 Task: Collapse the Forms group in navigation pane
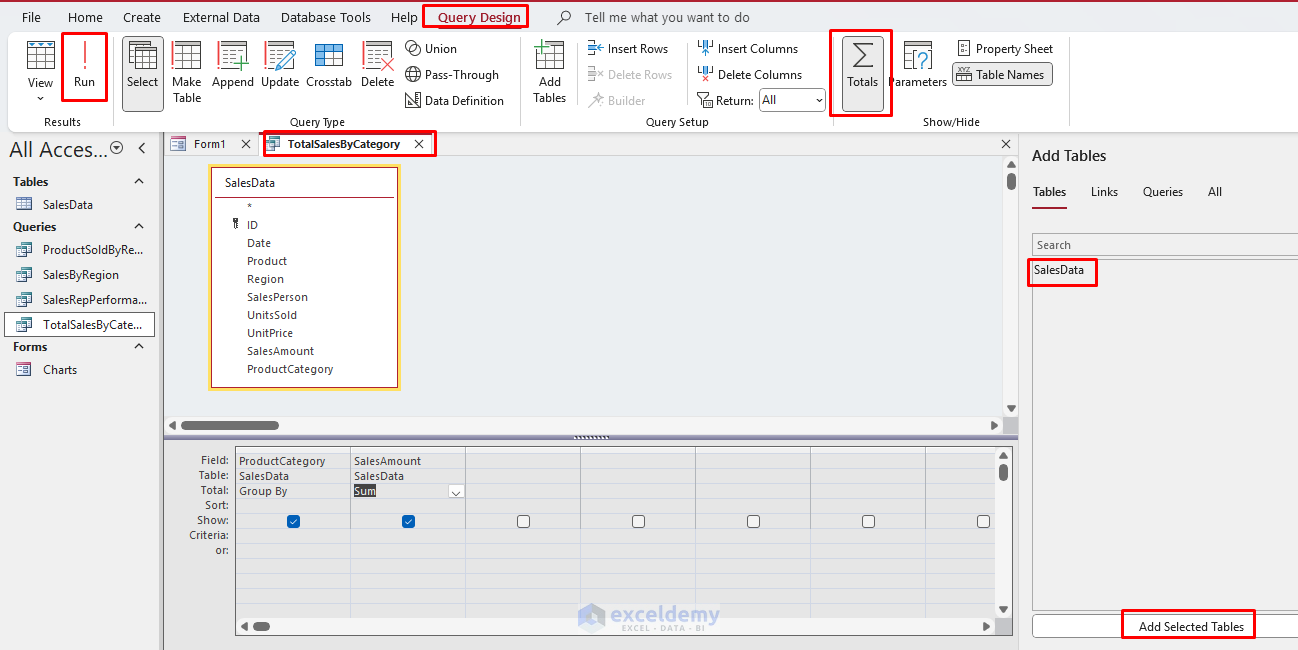pyautogui.click(x=139, y=346)
